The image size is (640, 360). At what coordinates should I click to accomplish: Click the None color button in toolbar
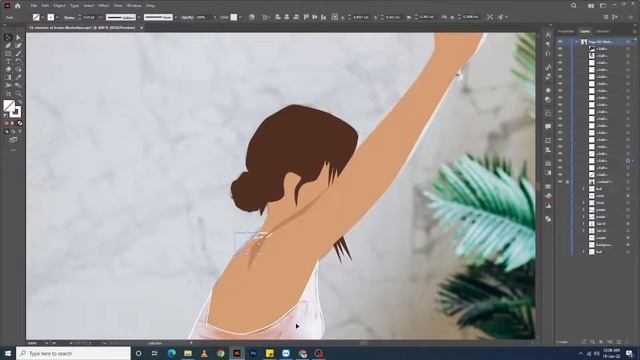pyautogui.click(x=20, y=123)
